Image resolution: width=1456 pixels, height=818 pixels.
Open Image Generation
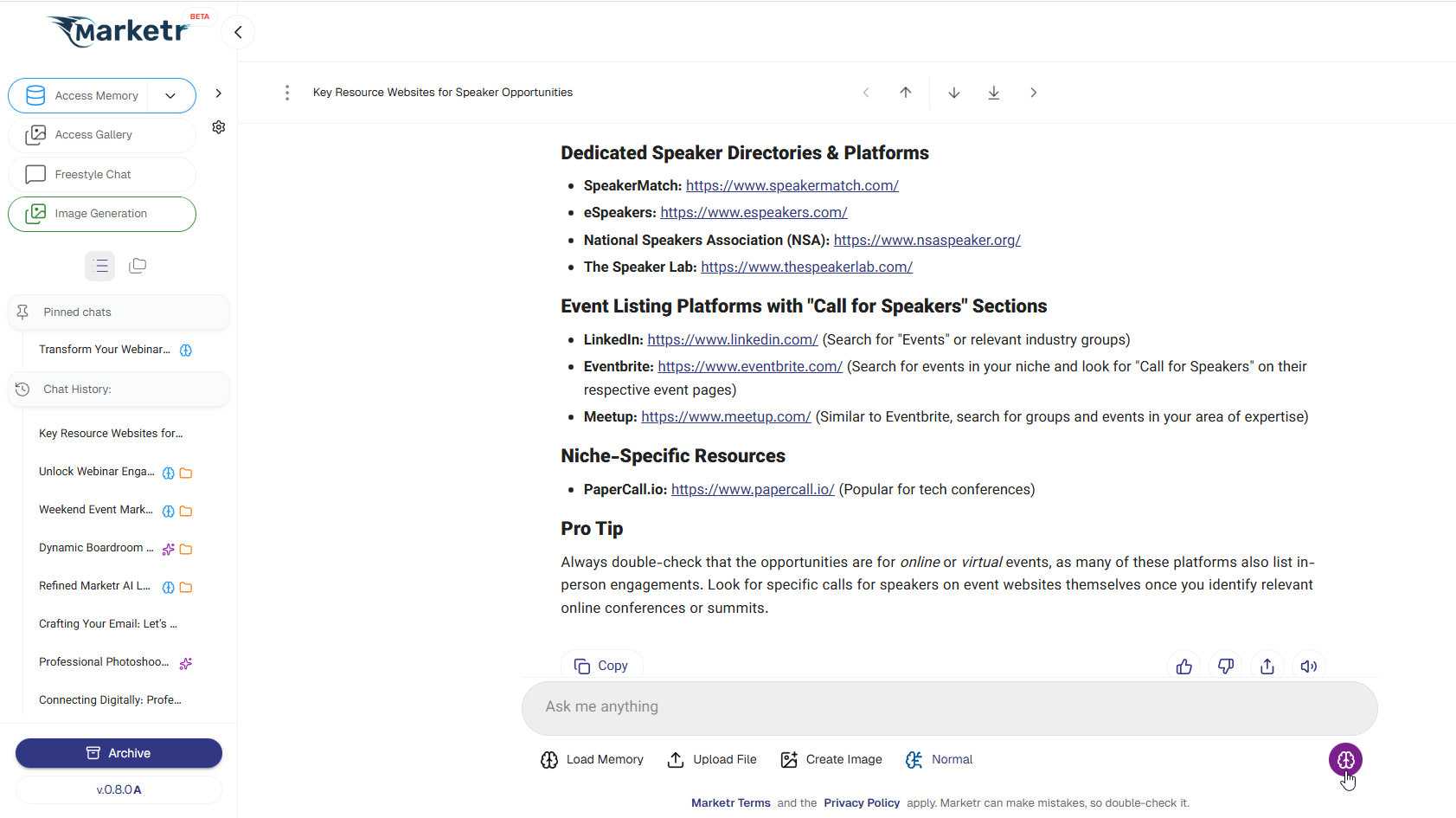click(x=102, y=214)
